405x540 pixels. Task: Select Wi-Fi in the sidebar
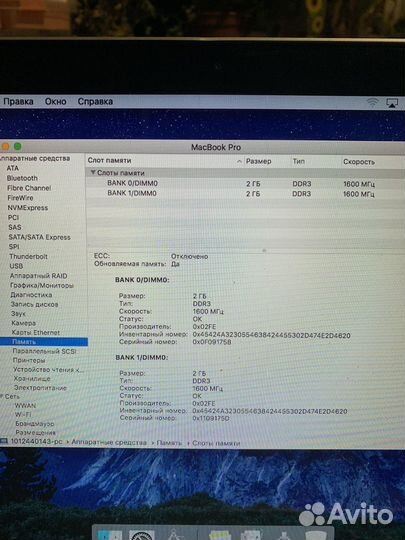(23, 415)
